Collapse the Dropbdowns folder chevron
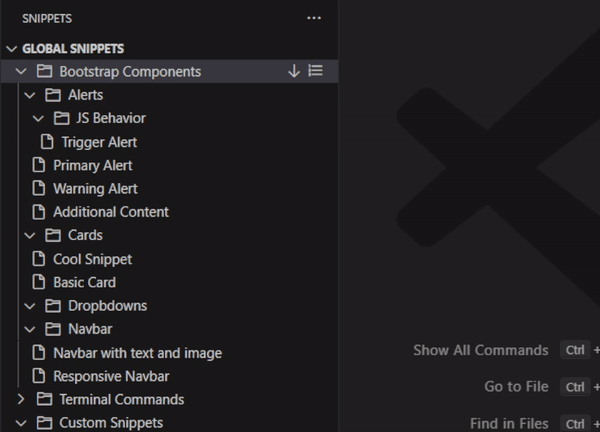This screenshot has width=600, height=432. [29, 306]
